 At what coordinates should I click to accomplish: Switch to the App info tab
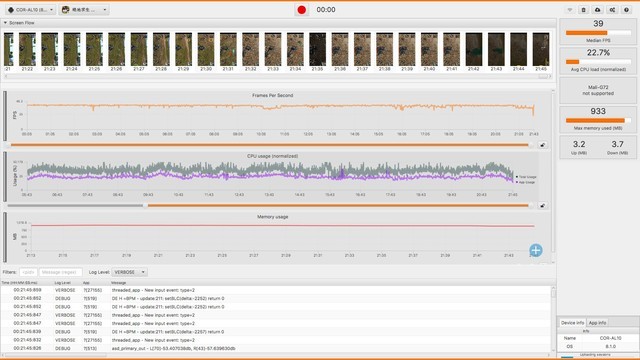point(597,322)
